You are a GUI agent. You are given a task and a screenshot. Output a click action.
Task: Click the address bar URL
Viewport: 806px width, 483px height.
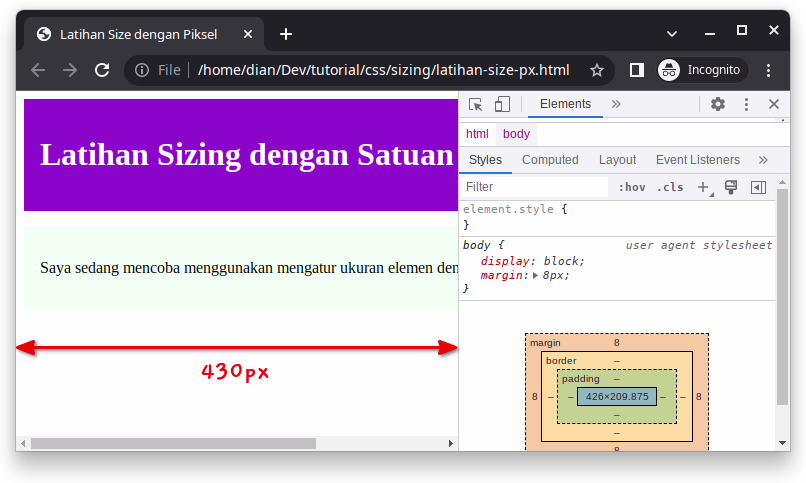point(383,70)
